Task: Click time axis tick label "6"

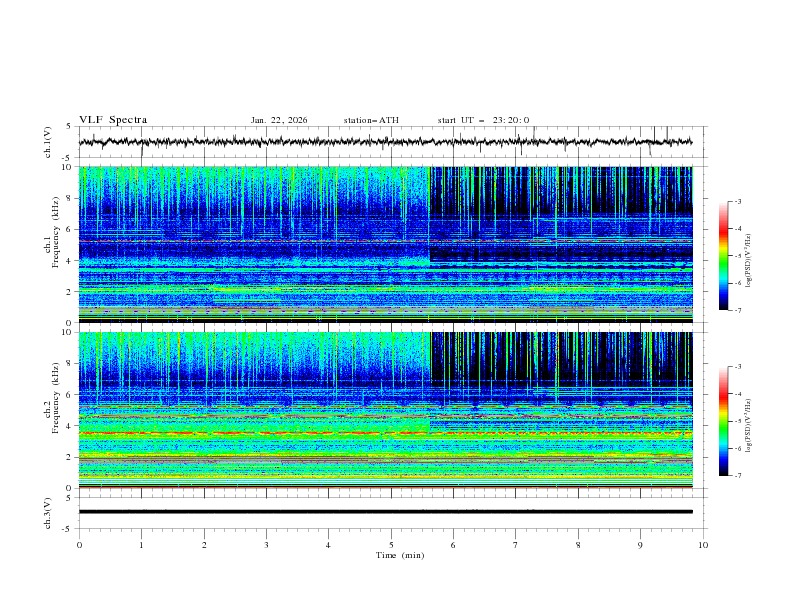Action: pyautogui.click(x=453, y=545)
